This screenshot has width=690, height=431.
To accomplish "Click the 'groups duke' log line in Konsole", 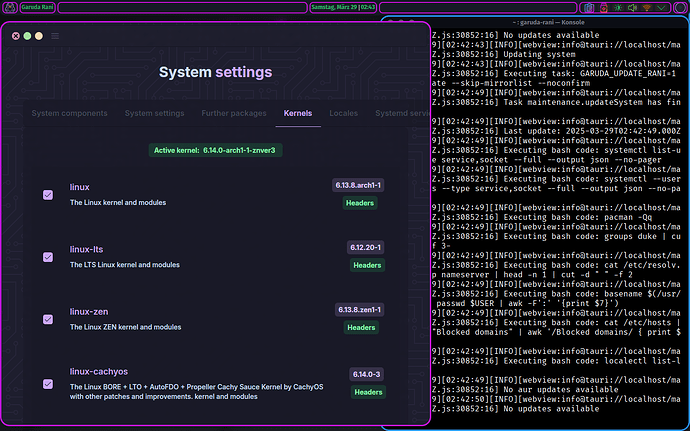I will [556, 236].
